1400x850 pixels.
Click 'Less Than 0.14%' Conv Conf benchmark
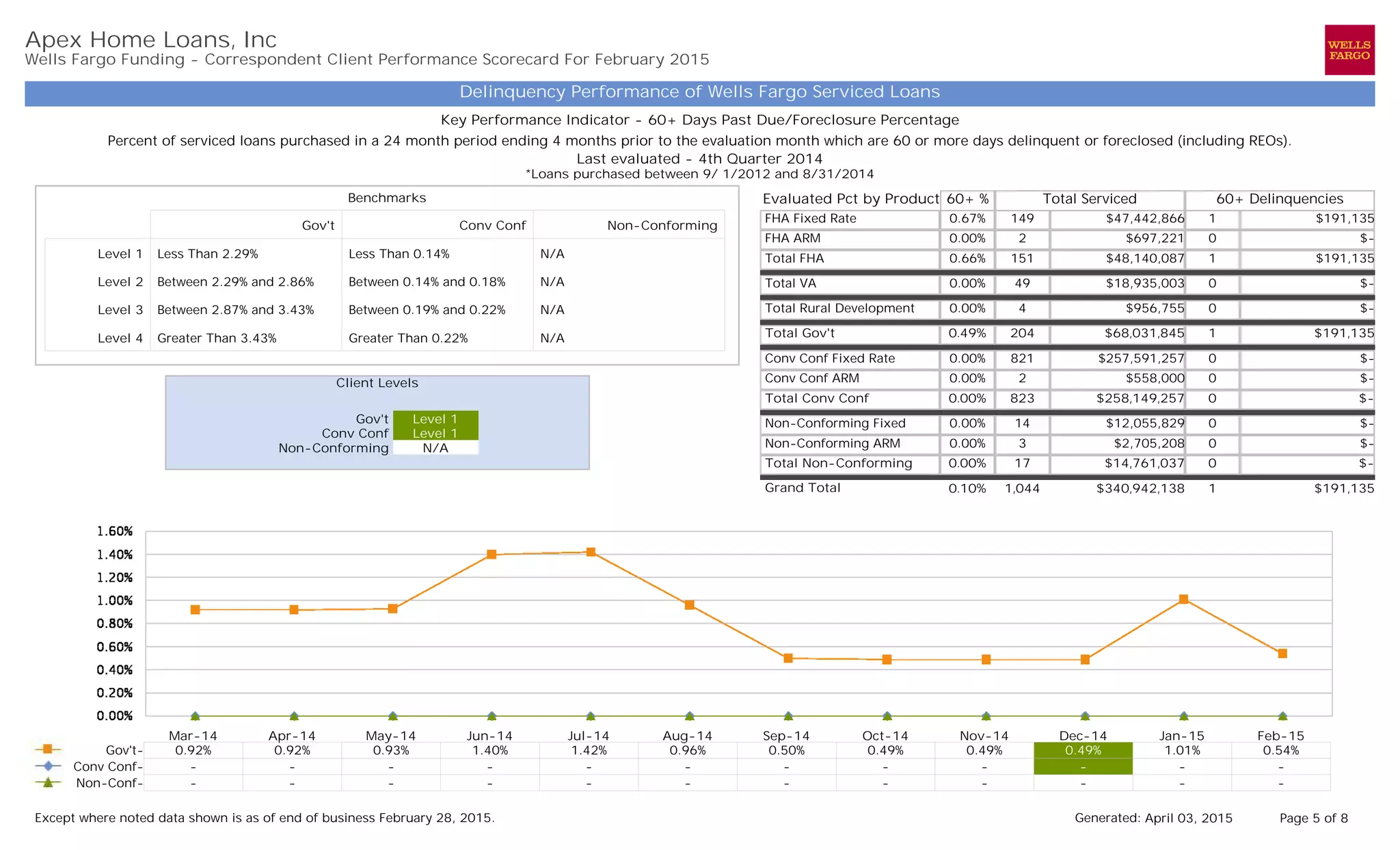click(399, 254)
